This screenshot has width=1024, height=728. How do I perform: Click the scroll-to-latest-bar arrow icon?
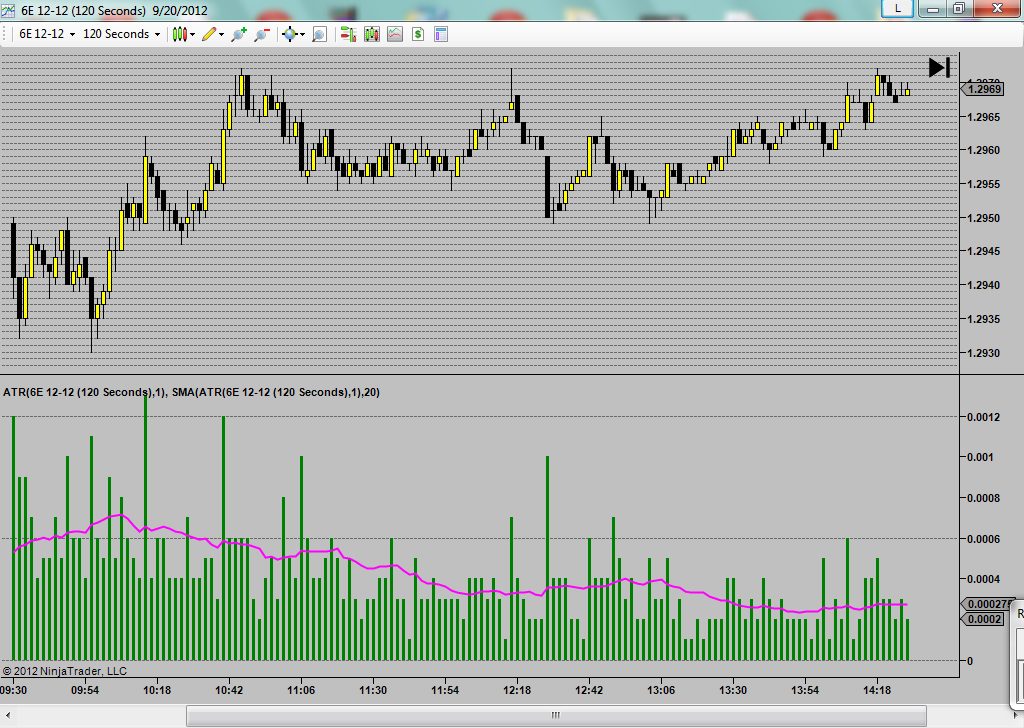939,67
